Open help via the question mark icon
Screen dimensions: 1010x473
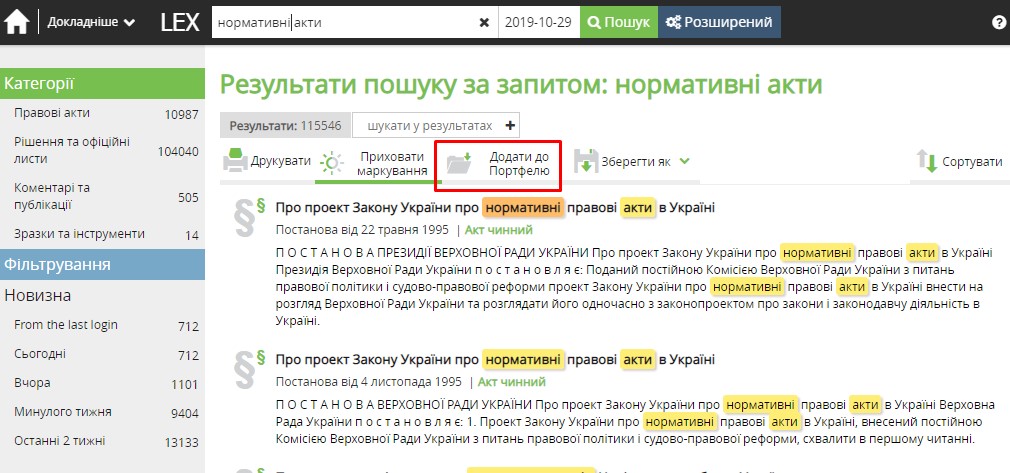998,22
